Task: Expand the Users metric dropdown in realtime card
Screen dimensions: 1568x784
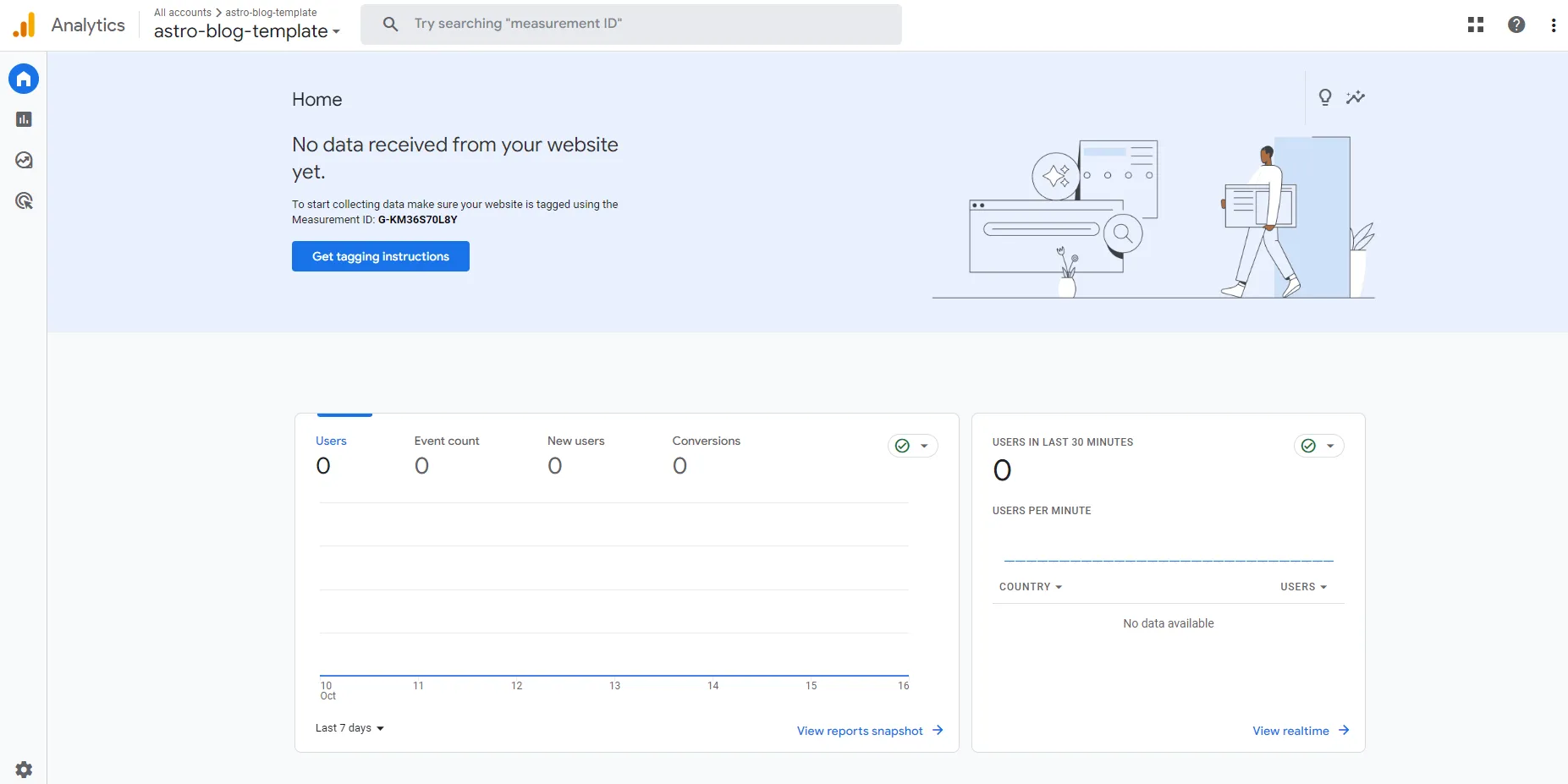Action: point(1303,587)
